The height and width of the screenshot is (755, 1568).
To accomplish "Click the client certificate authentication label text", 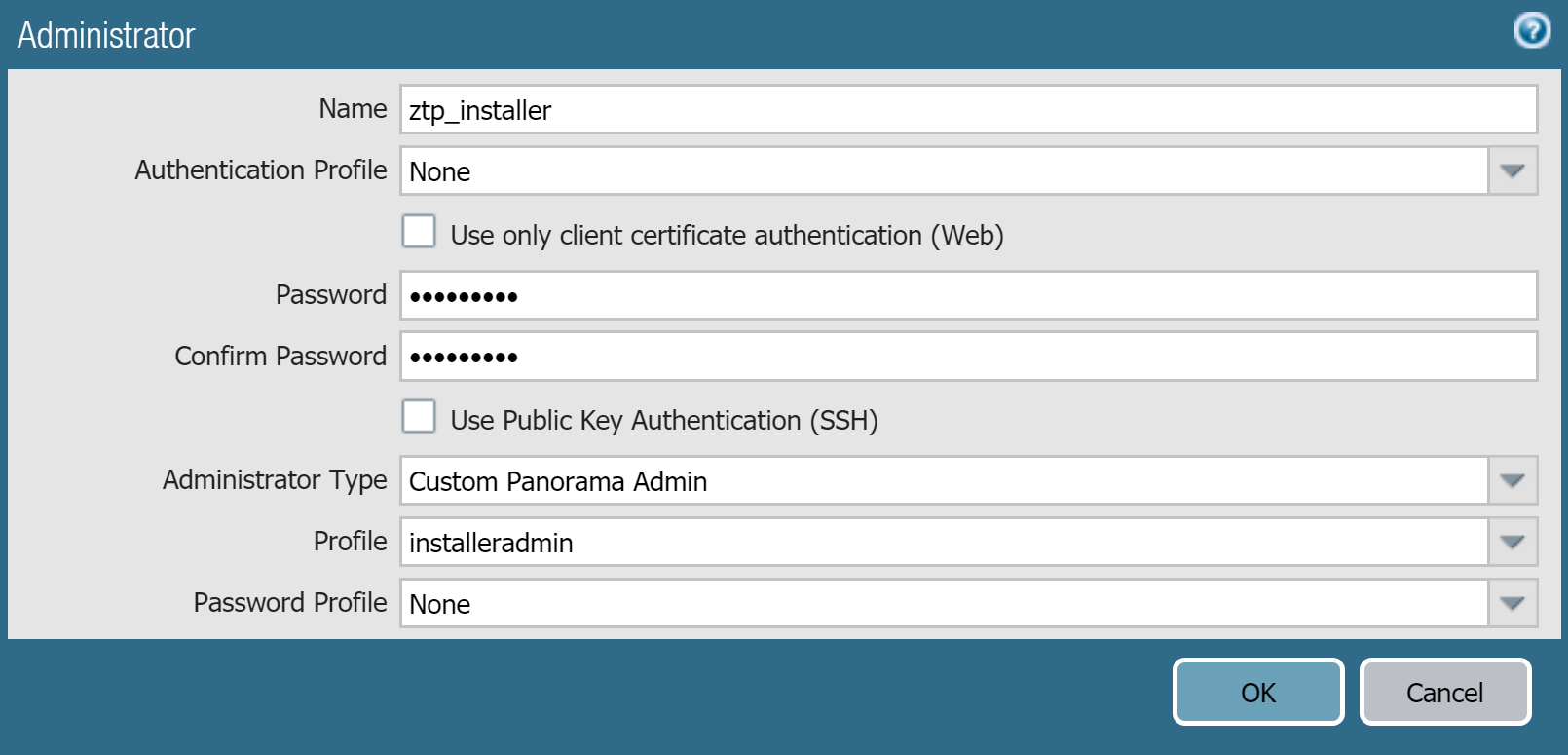I will (727, 236).
